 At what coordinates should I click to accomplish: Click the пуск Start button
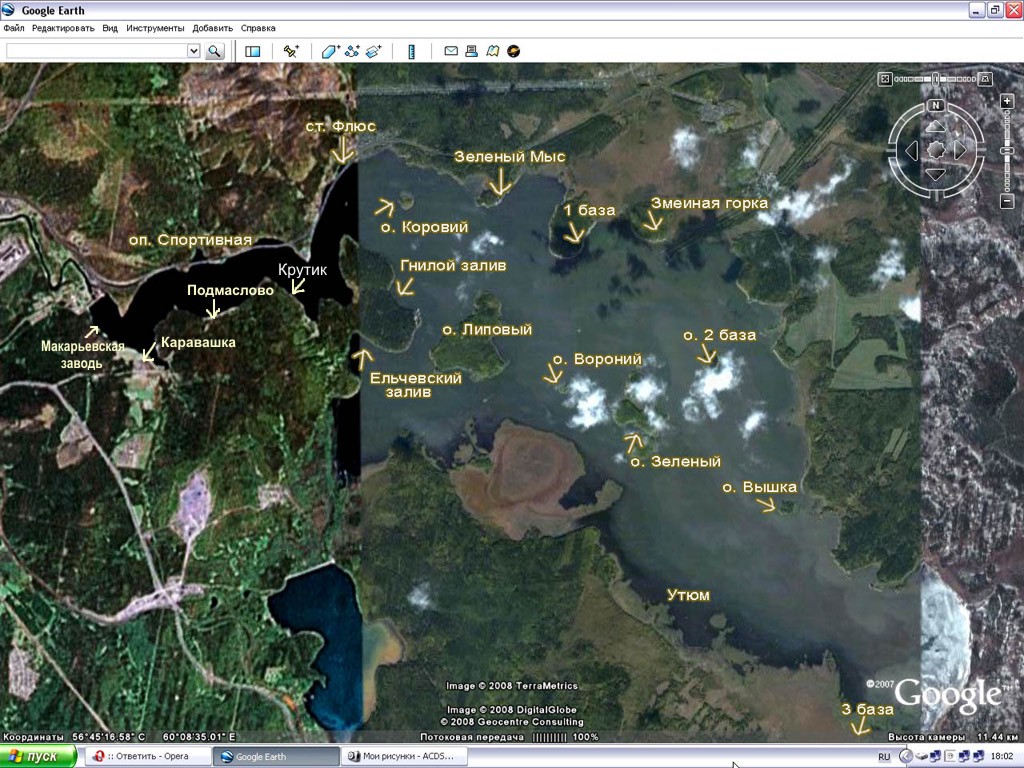(39, 756)
